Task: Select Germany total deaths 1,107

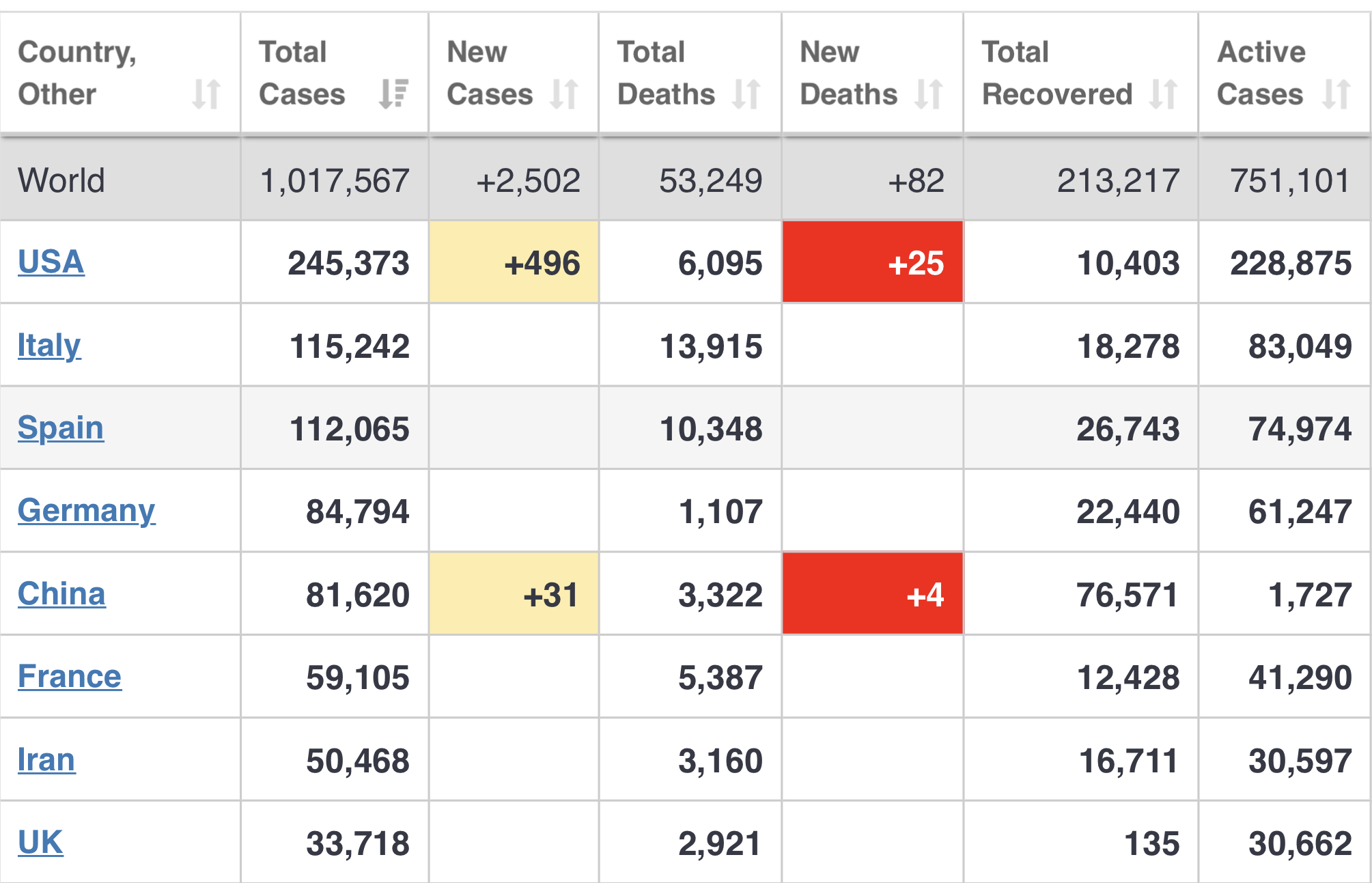Action: [x=720, y=512]
